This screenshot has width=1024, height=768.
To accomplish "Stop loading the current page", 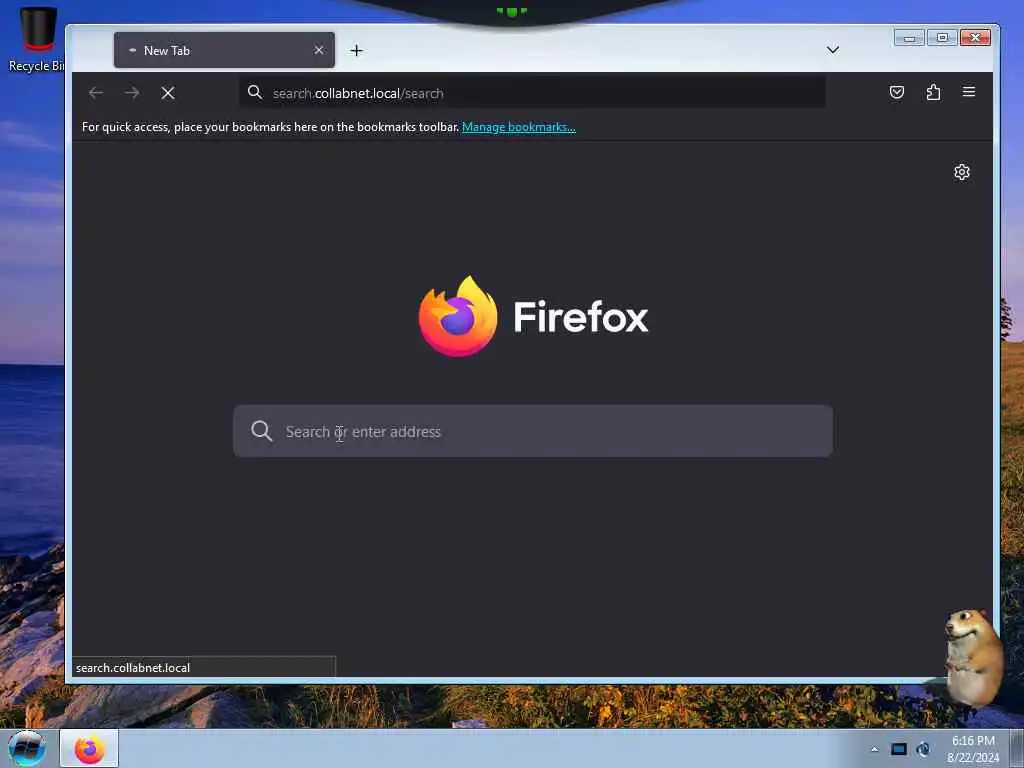I will click(168, 93).
